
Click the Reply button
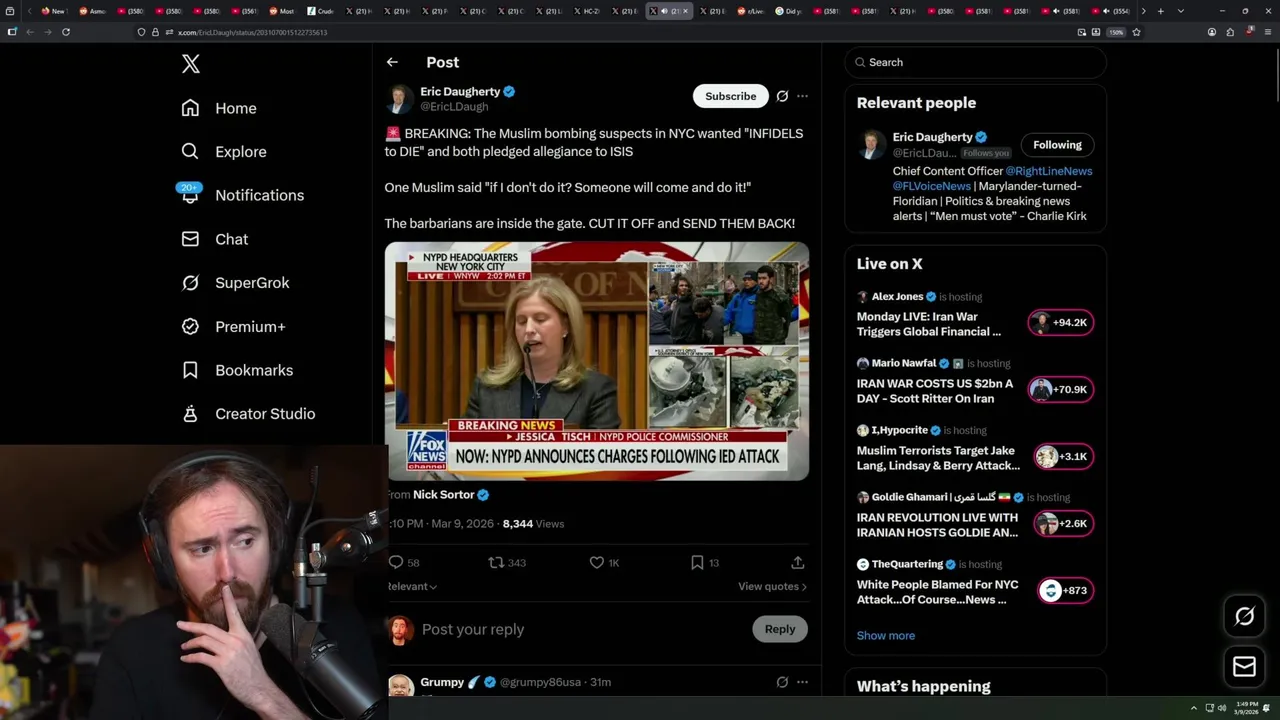point(780,629)
